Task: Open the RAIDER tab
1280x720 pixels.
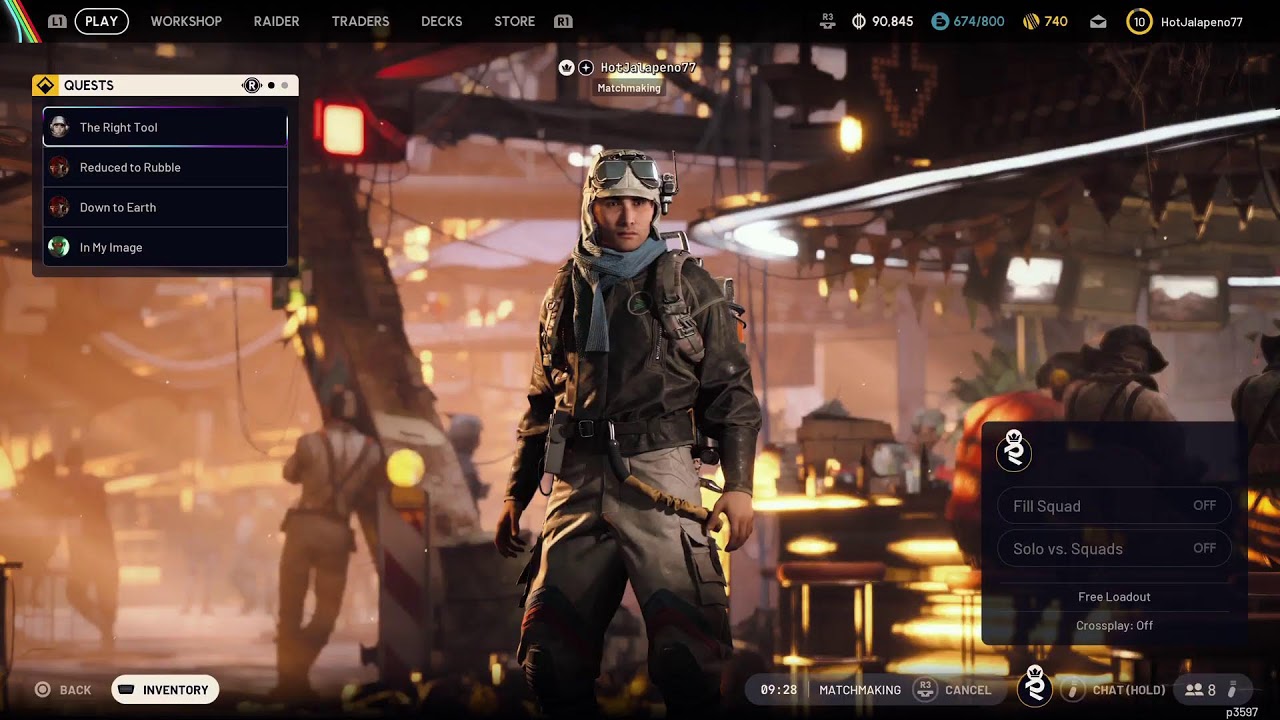Action: pos(276,21)
